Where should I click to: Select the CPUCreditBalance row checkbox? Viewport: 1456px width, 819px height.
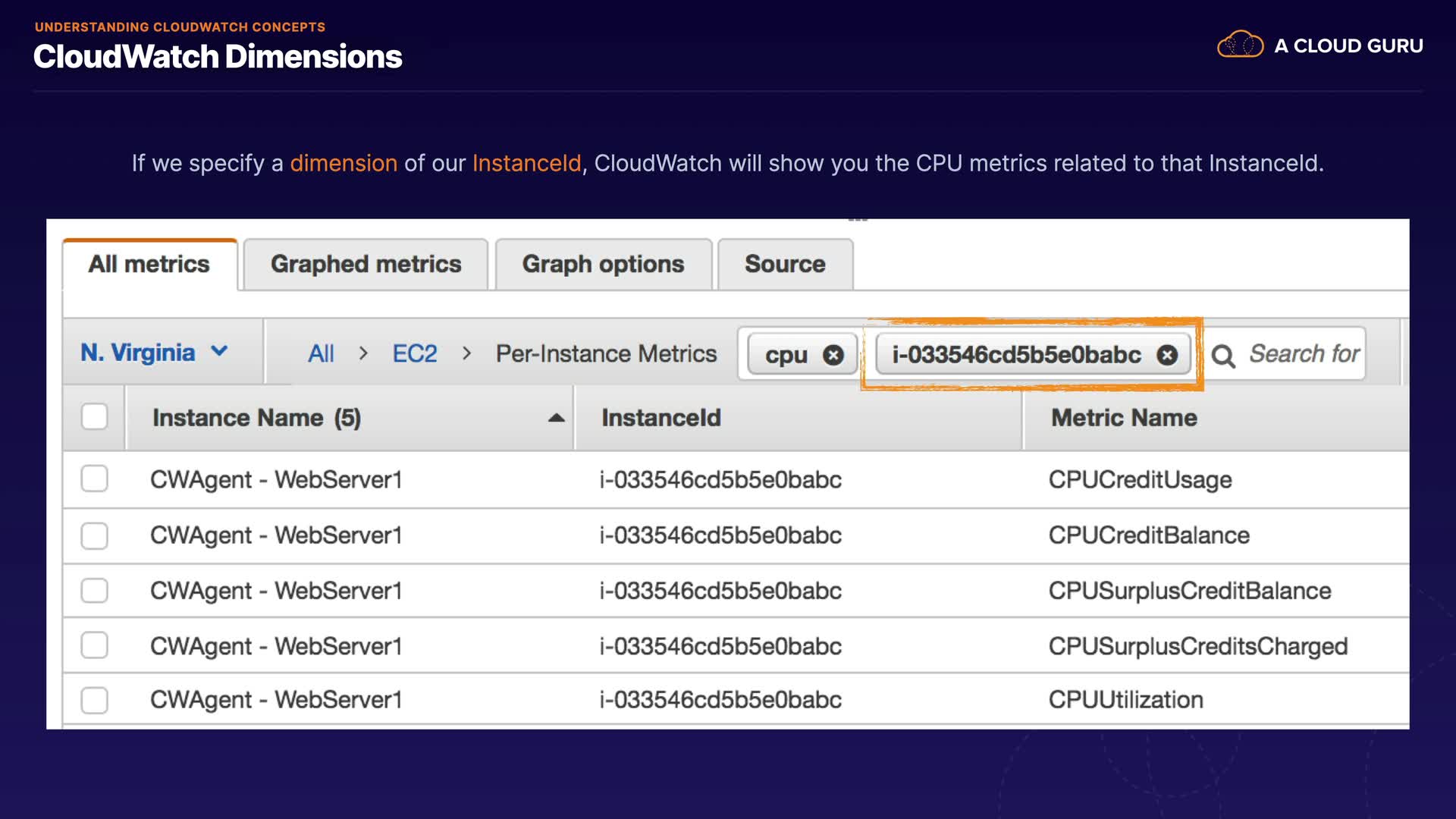coord(95,535)
